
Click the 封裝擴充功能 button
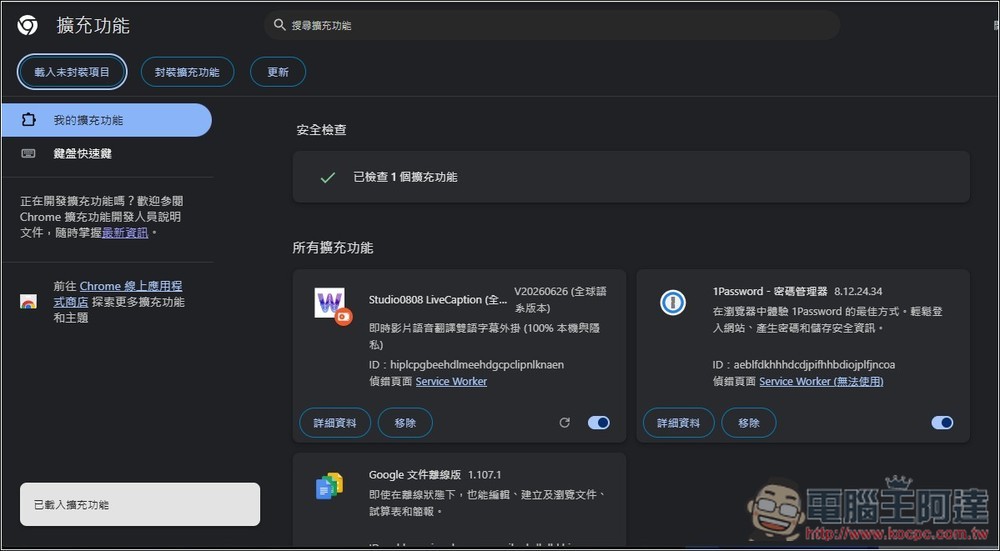tap(188, 72)
